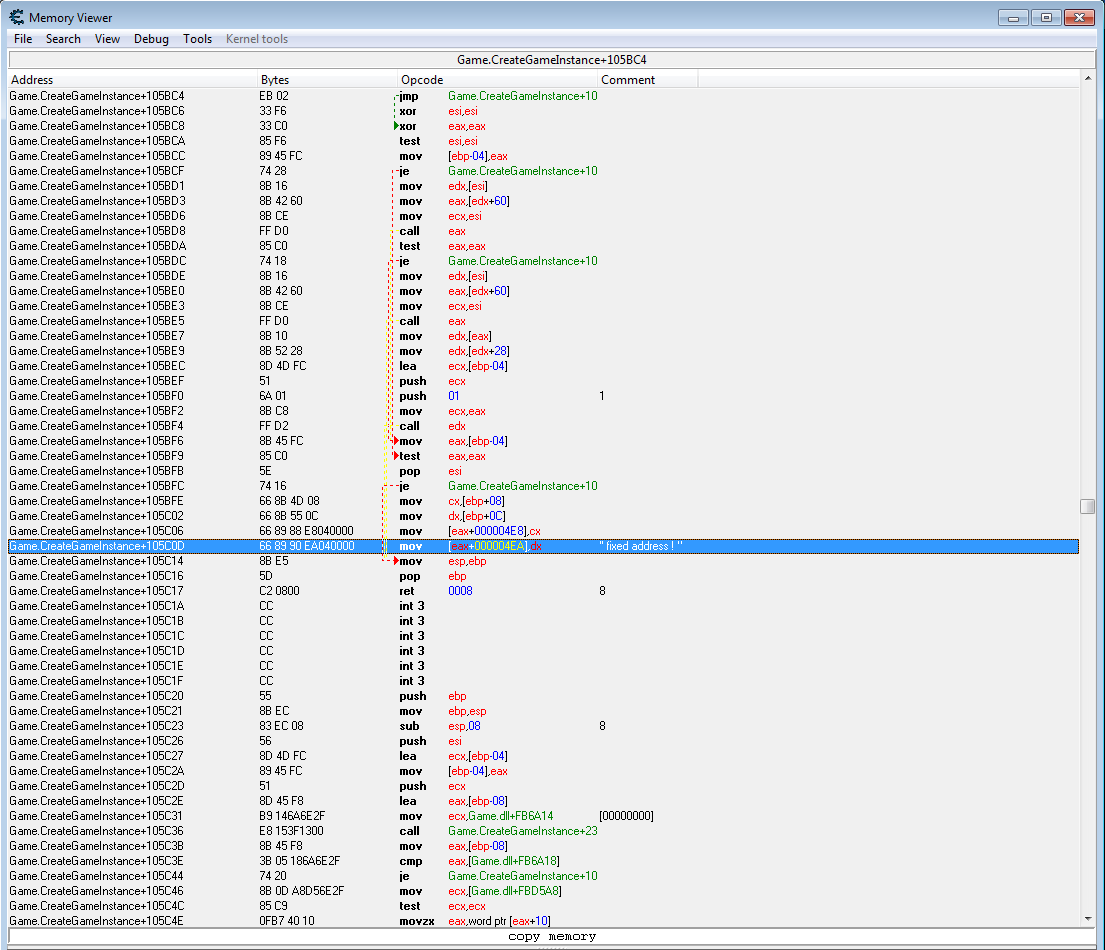Click the scroll down arrow of disassembler

1087,919
